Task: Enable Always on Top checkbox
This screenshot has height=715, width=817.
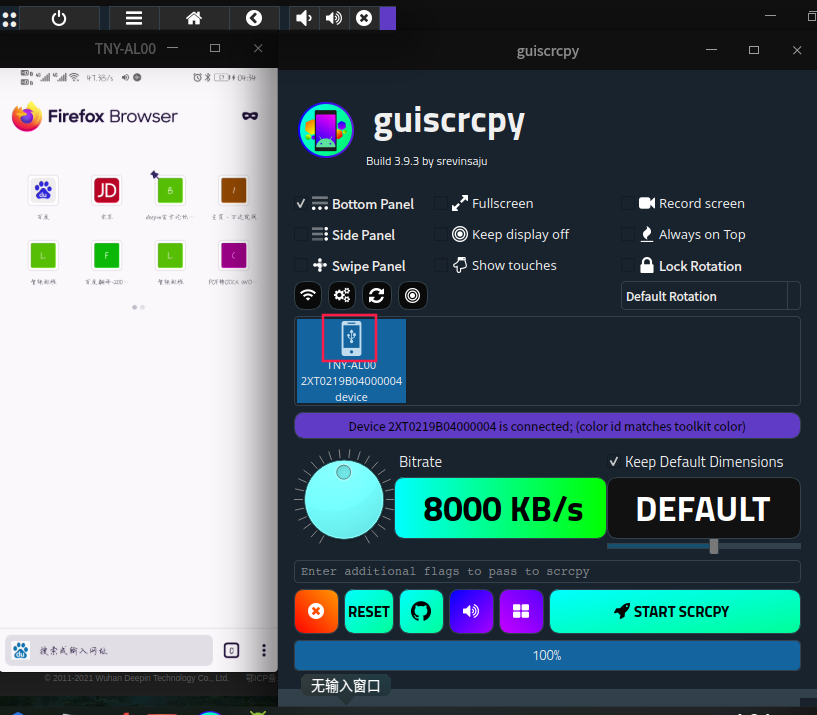Action: click(628, 235)
